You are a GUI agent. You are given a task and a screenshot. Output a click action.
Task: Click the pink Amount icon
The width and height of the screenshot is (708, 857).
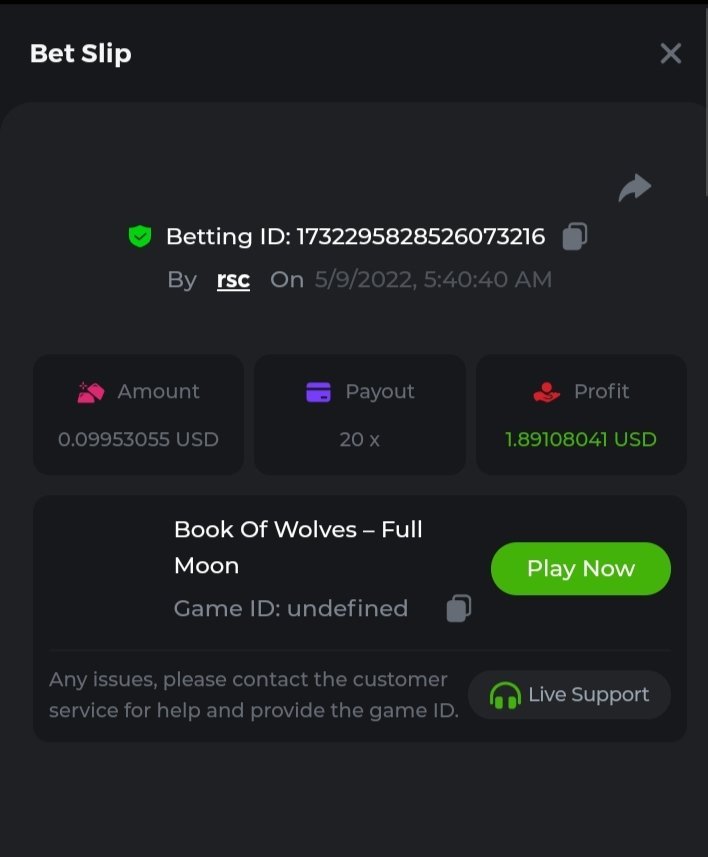(91, 392)
